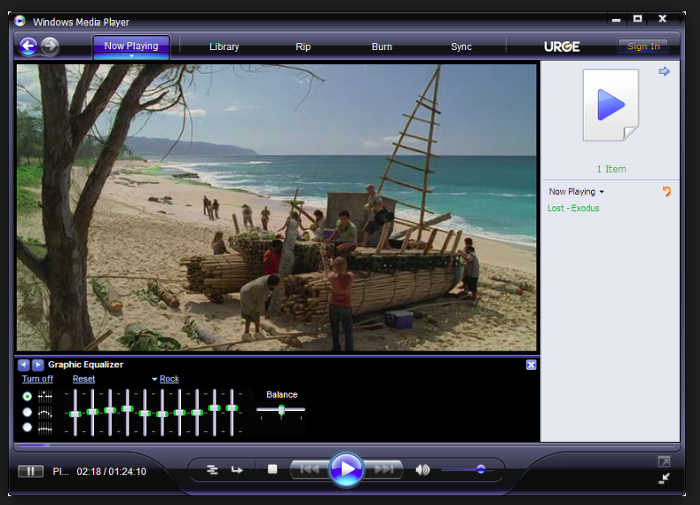Viewport: 700px width, 505px height.
Task: Click the orange clear list pane icon
Action: 667,192
